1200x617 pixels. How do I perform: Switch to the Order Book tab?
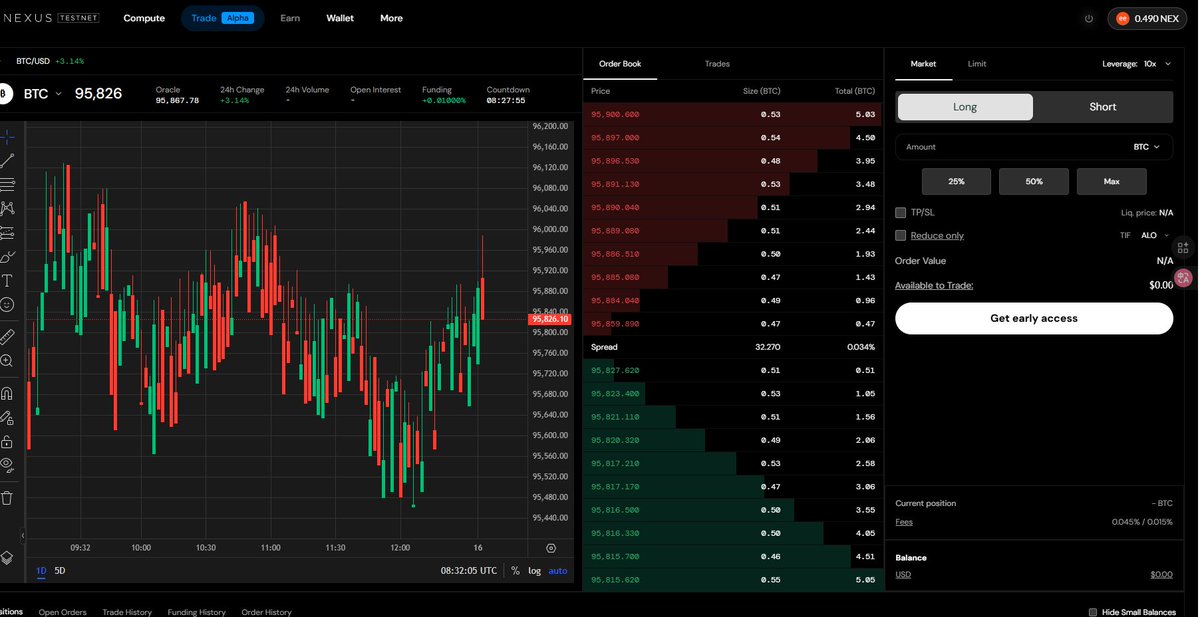[620, 64]
